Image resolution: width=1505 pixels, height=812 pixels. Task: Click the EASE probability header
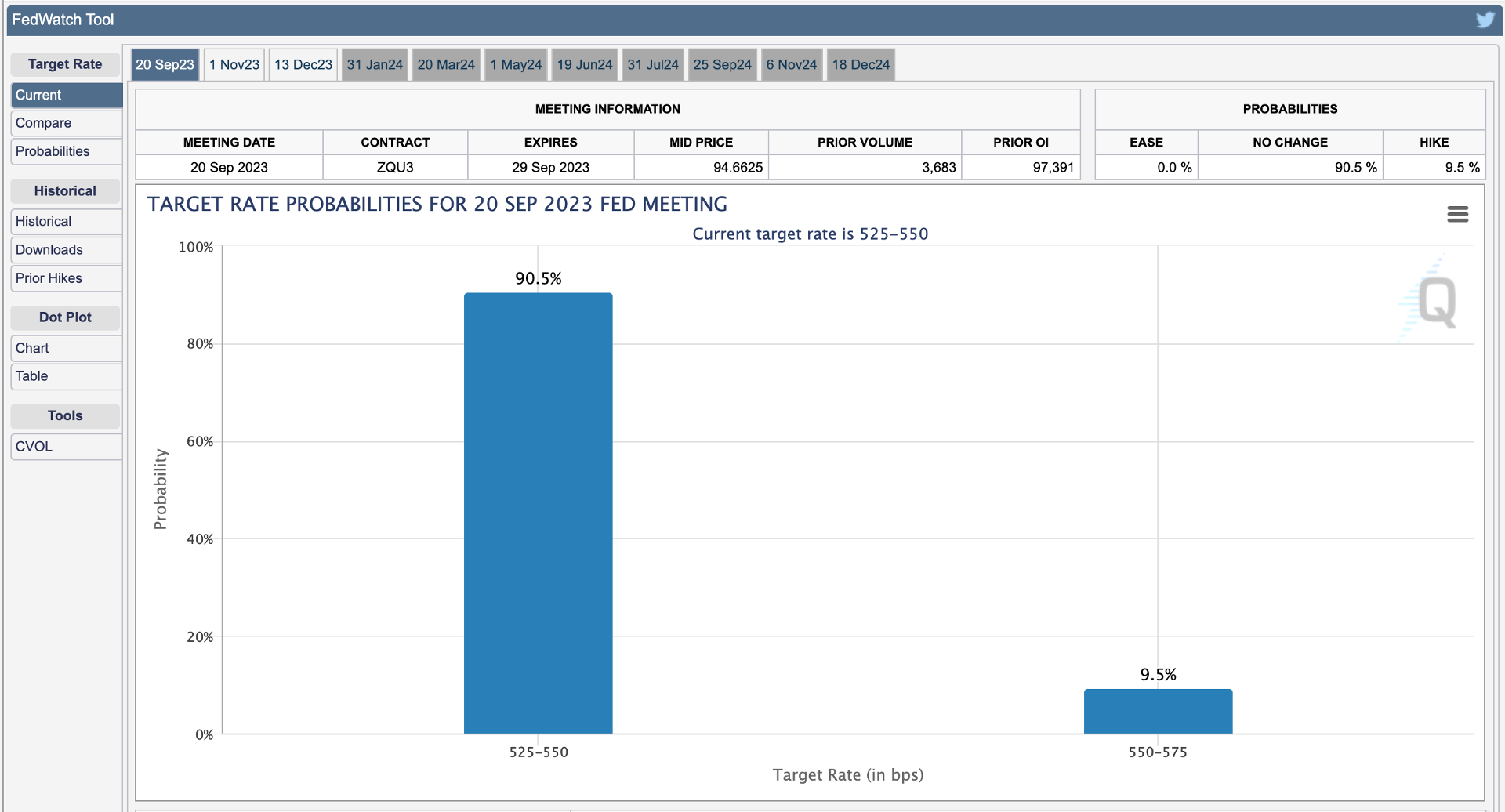pos(1146,142)
